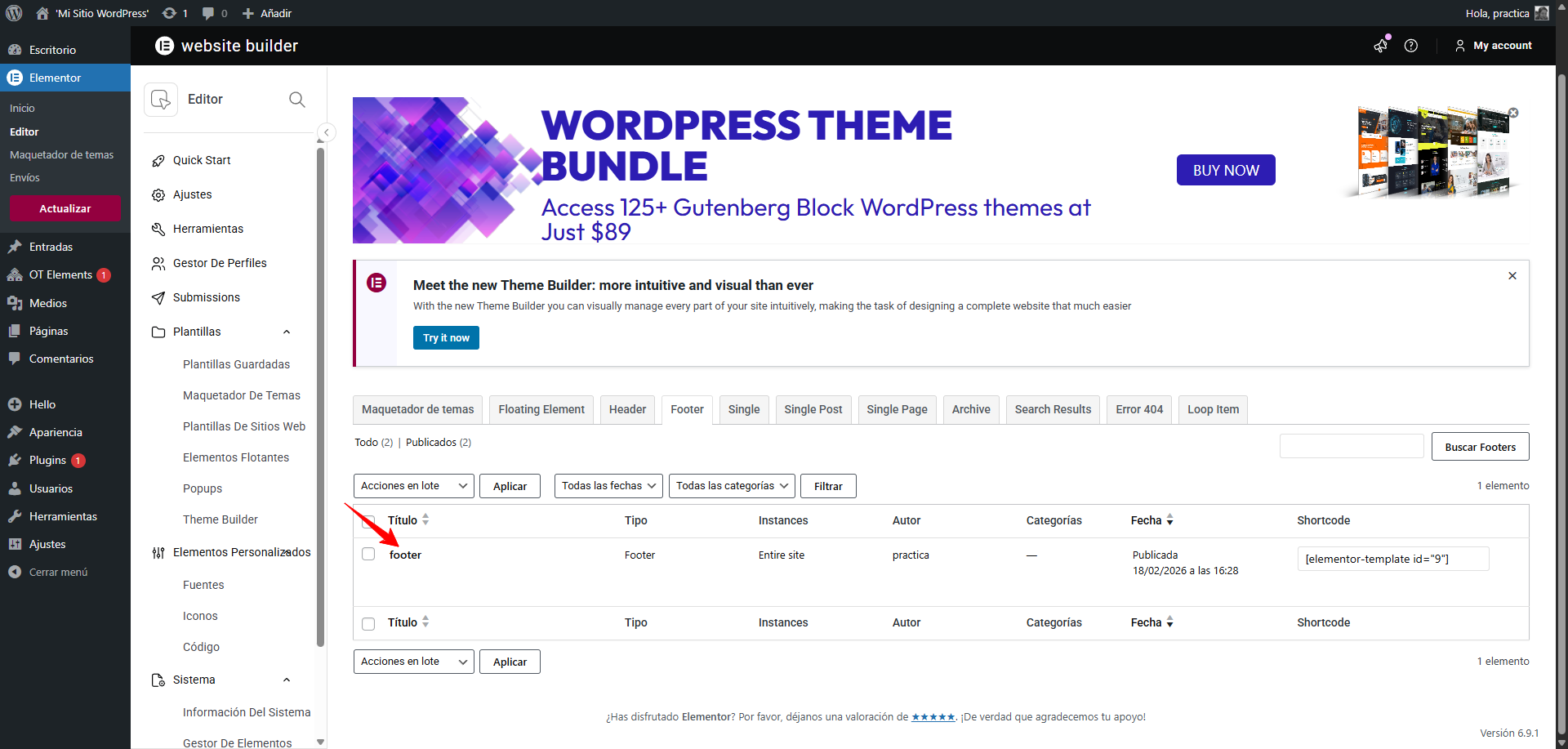Switch to the Header tab
The height and width of the screenshot is (749, 1568).
pos(627,409)
